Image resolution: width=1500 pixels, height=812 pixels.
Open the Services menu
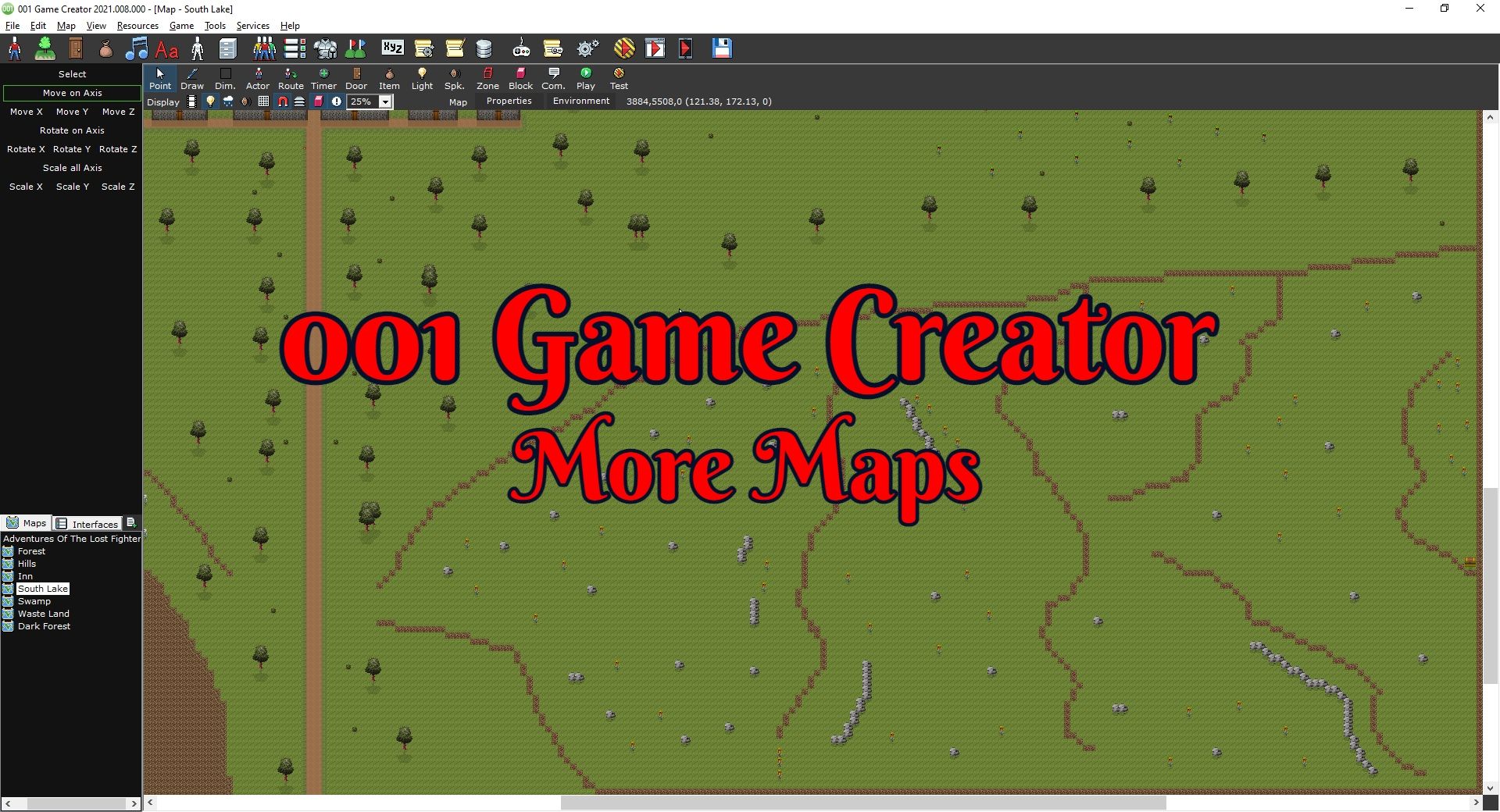[252, 26]
